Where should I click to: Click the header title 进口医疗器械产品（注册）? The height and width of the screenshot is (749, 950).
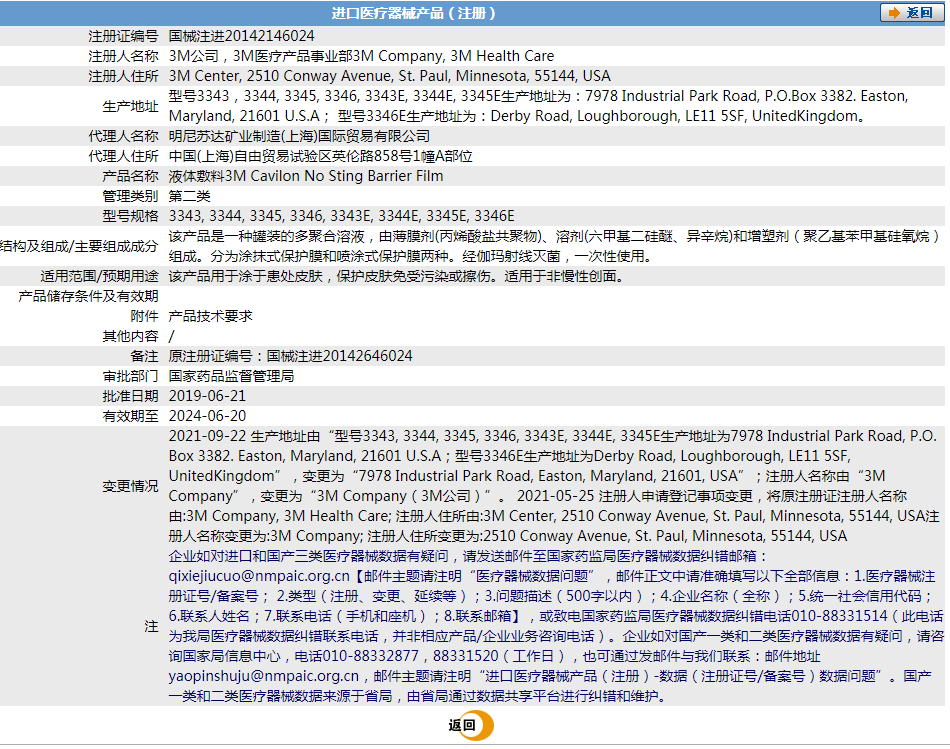click(x=414, y=13)
